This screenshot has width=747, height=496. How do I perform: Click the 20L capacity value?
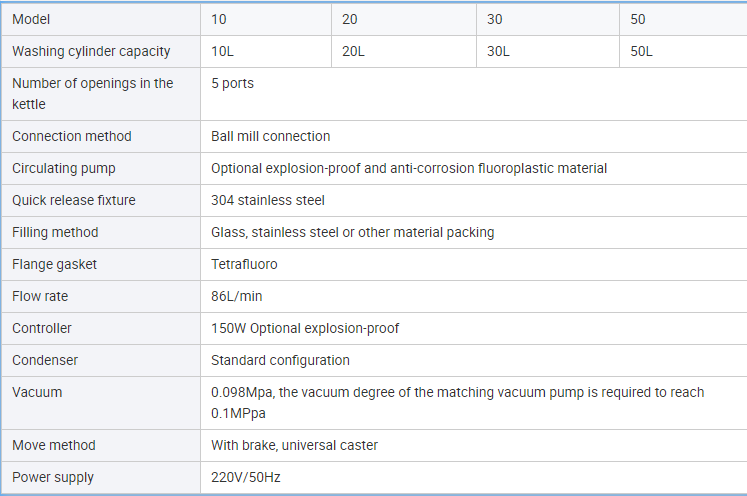353,52
